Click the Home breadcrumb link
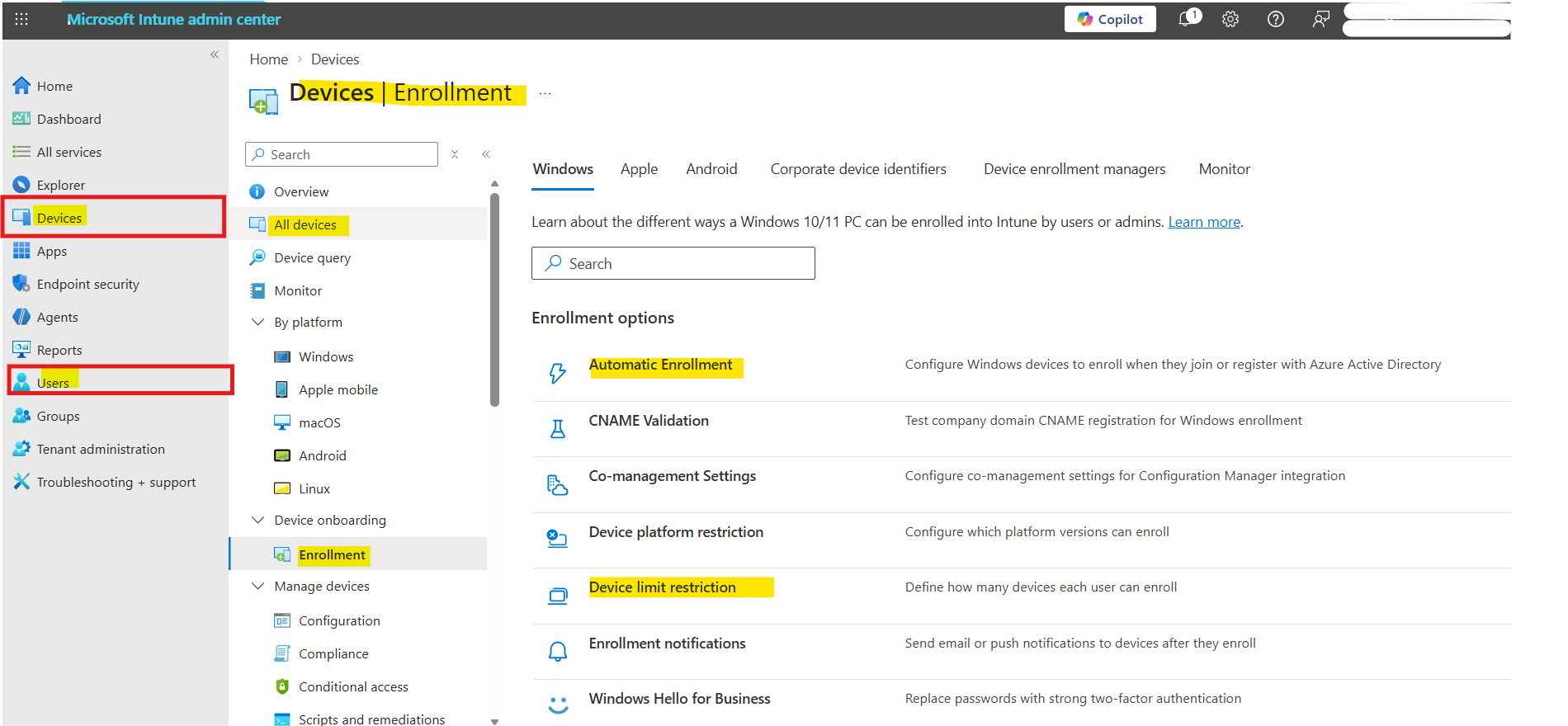 [269, 59]
